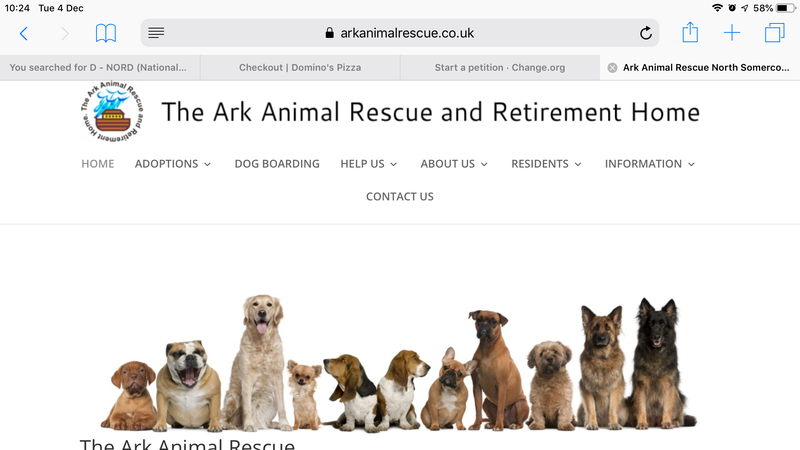Open the Dog Boarding page

coord(277,164)
